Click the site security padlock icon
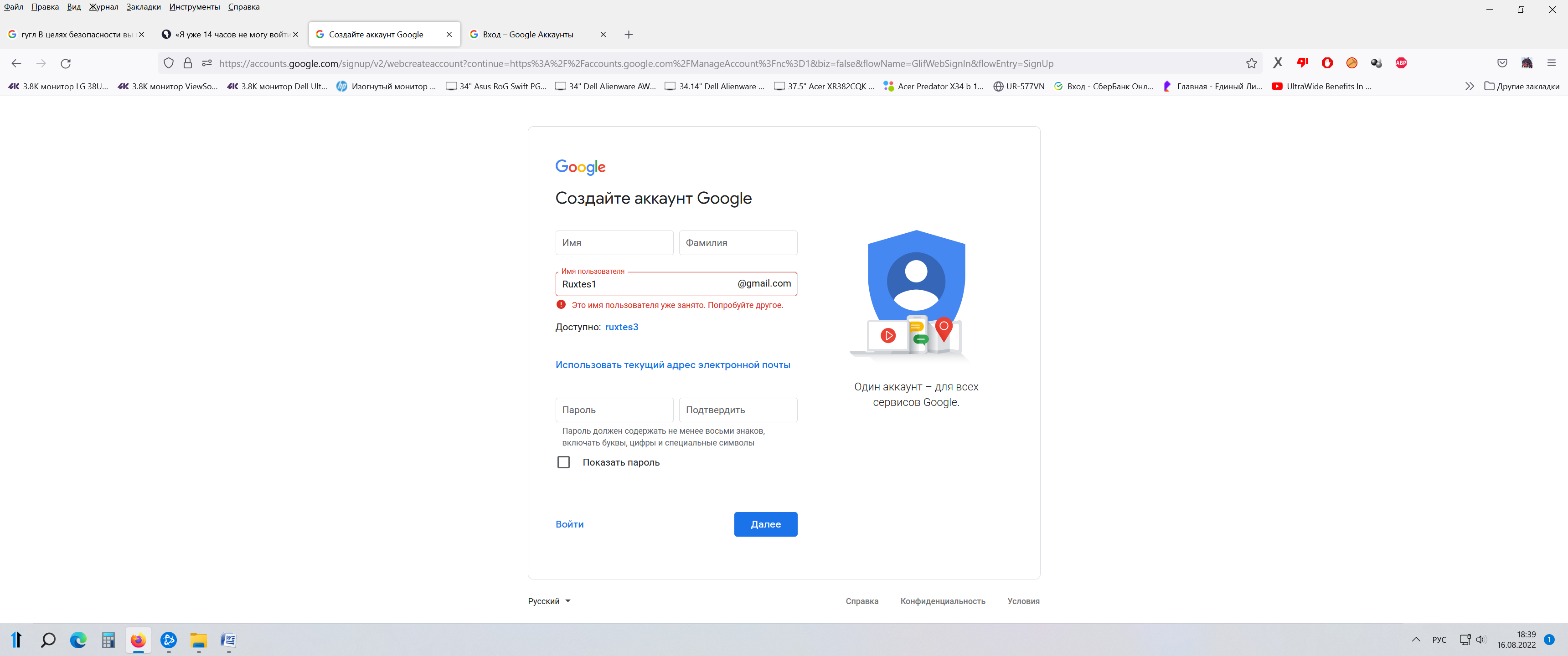The height and width of the screenshot is (656, 1568). [187, 63]
